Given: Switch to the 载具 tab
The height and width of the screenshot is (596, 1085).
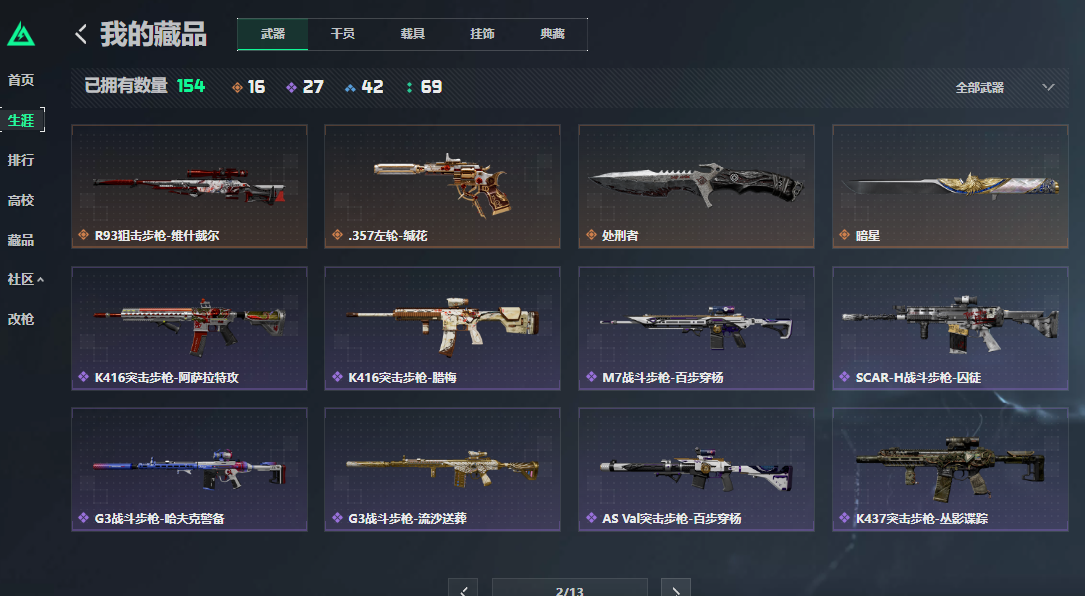Looking at the screenshot, I should tap(412, 34).
